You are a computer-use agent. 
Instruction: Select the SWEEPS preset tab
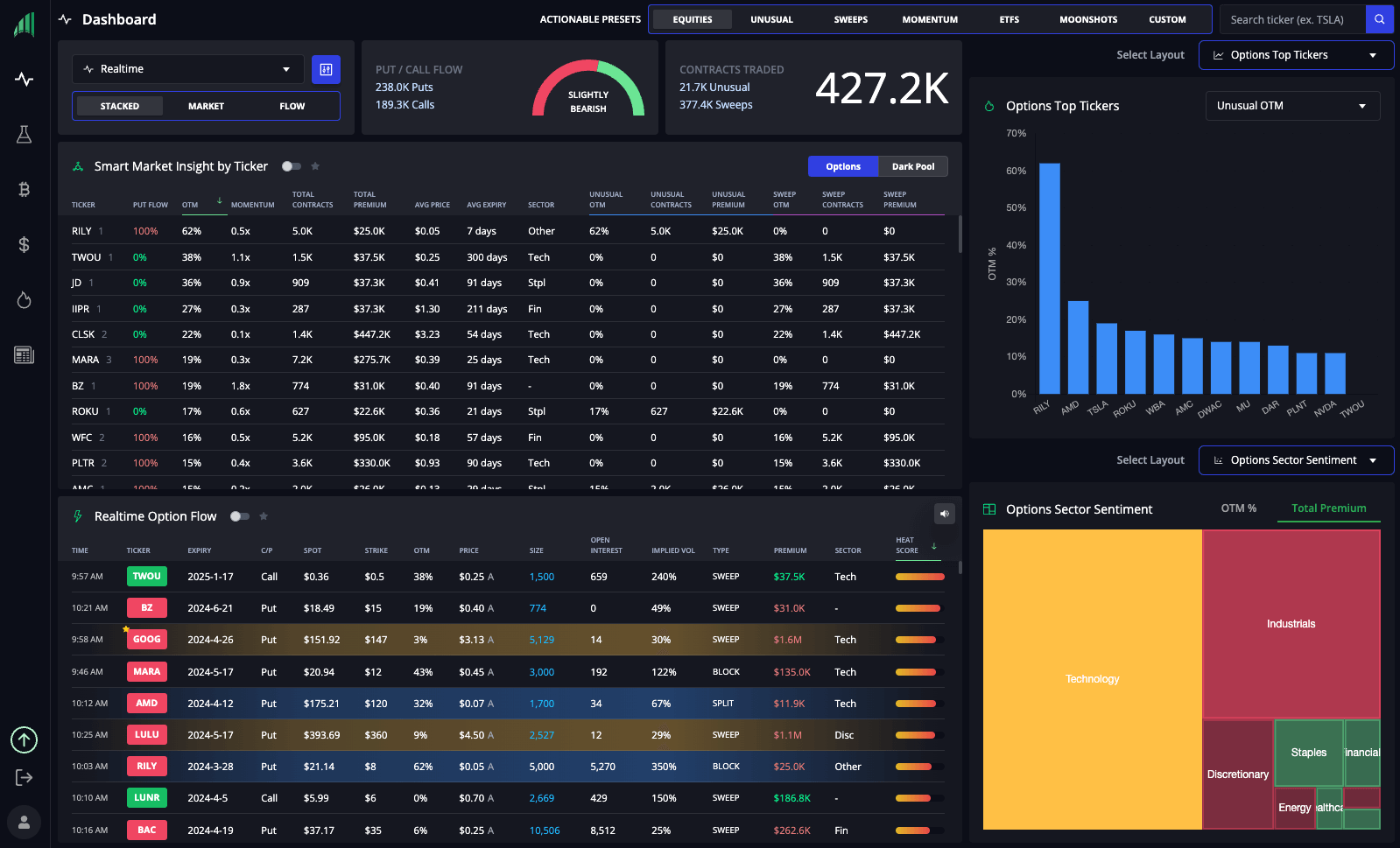(x=850, y=19)
